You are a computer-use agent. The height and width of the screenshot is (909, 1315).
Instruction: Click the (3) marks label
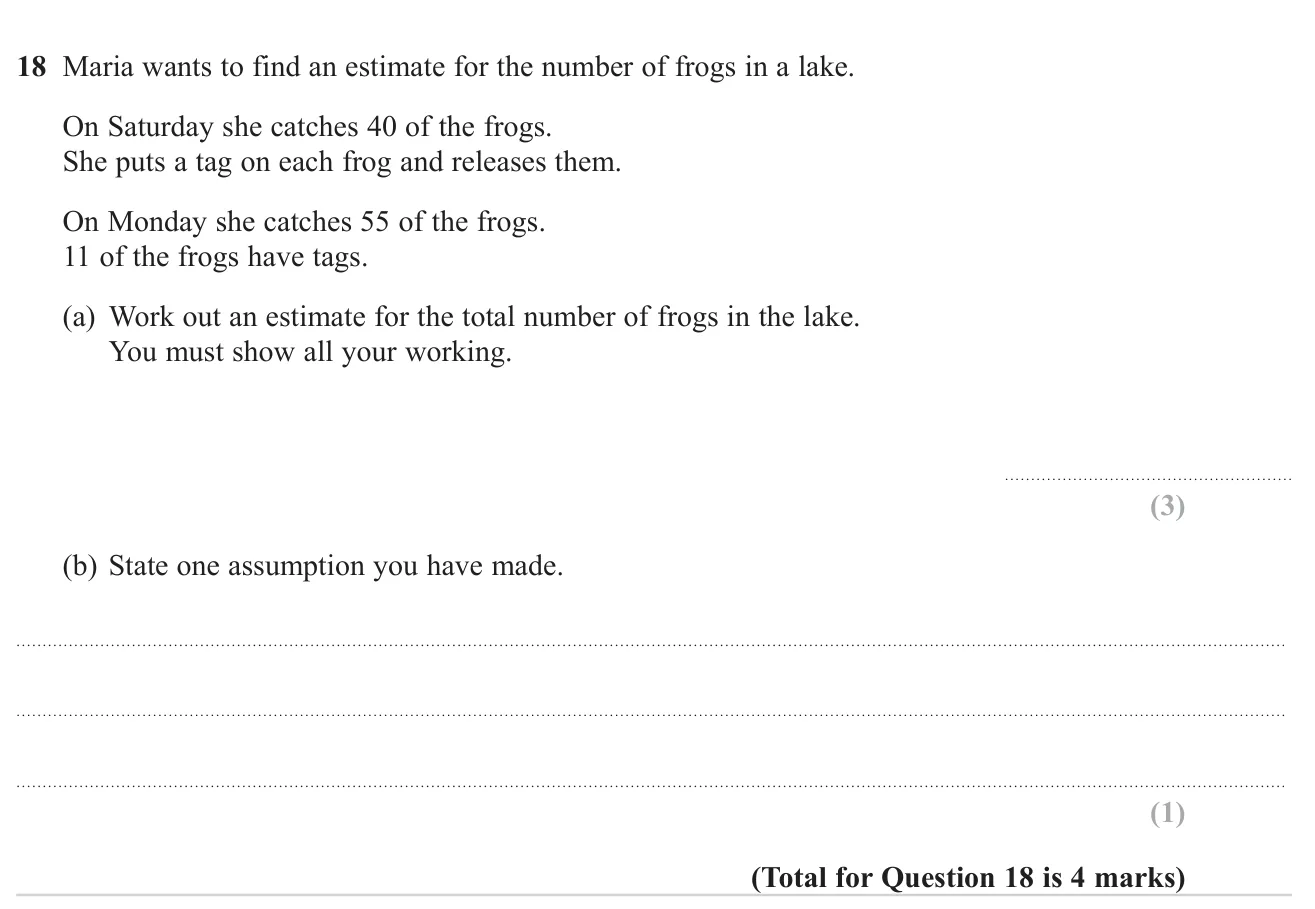click(x=1167, y=507)
